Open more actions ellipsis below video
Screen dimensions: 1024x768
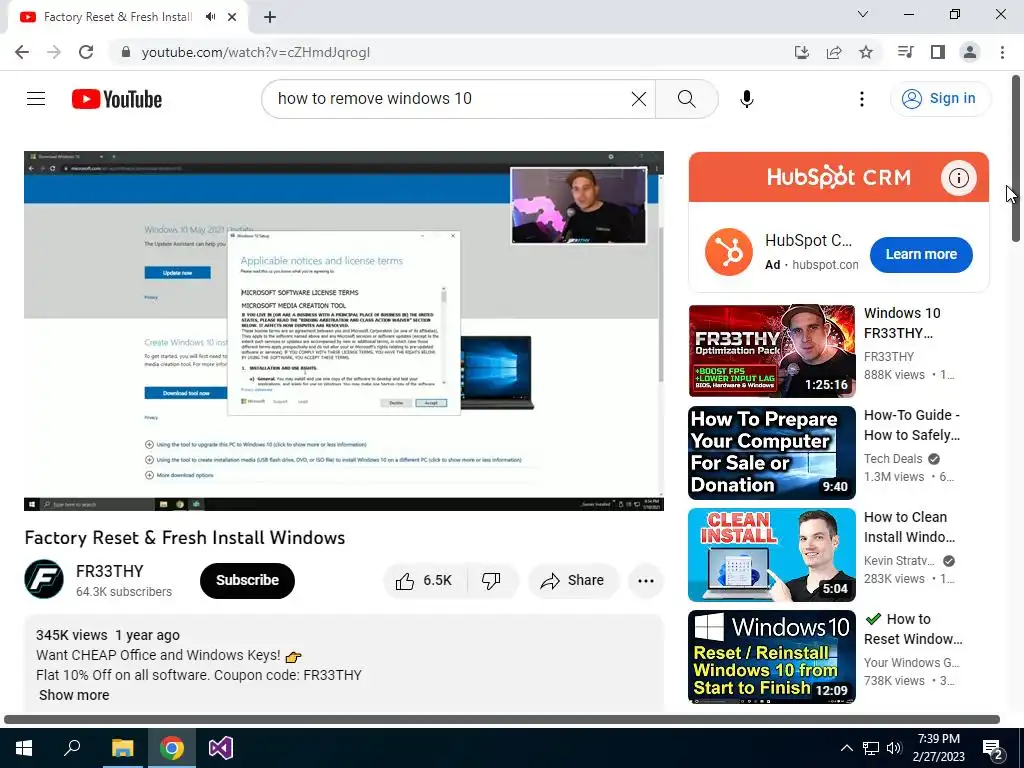tap(646, 581)
